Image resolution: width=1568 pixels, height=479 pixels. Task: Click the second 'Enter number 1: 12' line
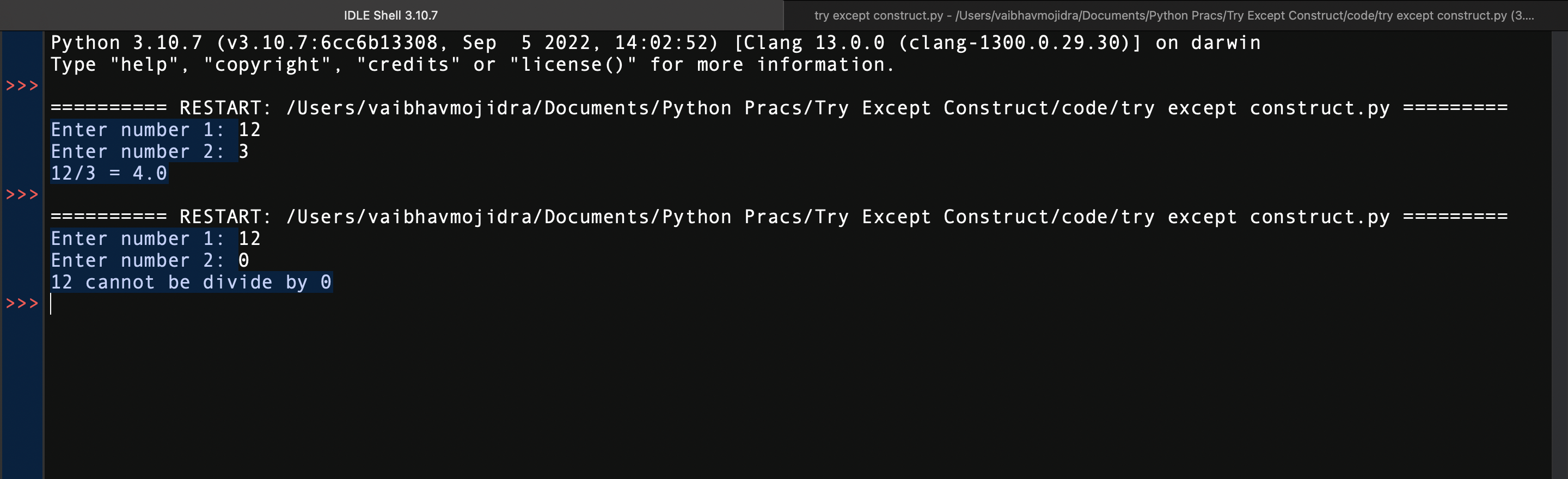(x=156, y=238)
